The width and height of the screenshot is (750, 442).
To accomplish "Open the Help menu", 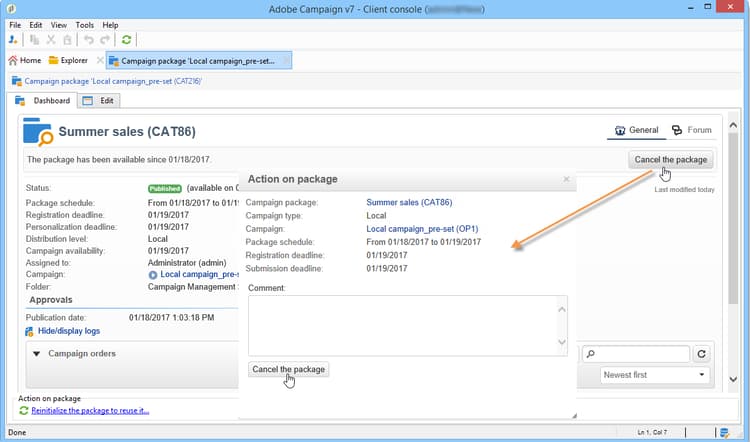I will coord(110,25).
